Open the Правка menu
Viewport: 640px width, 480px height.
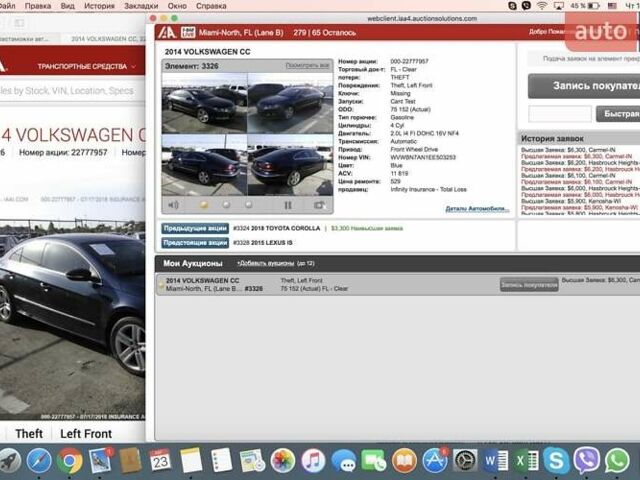[x=38, y=6]
